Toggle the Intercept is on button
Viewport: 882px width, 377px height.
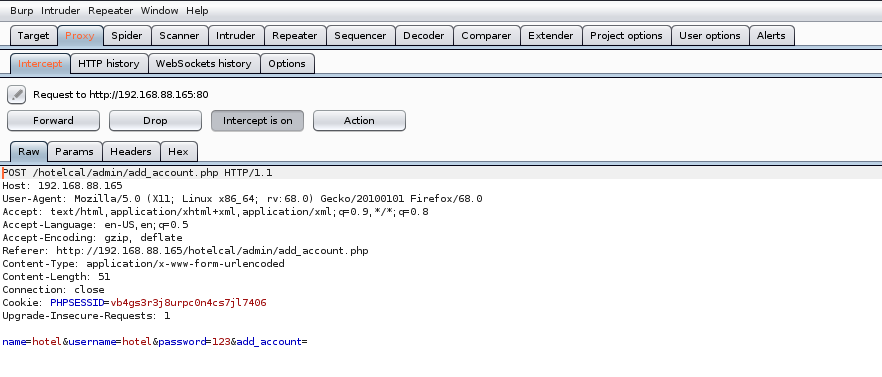pyautogui.click(x=258, y=120)
